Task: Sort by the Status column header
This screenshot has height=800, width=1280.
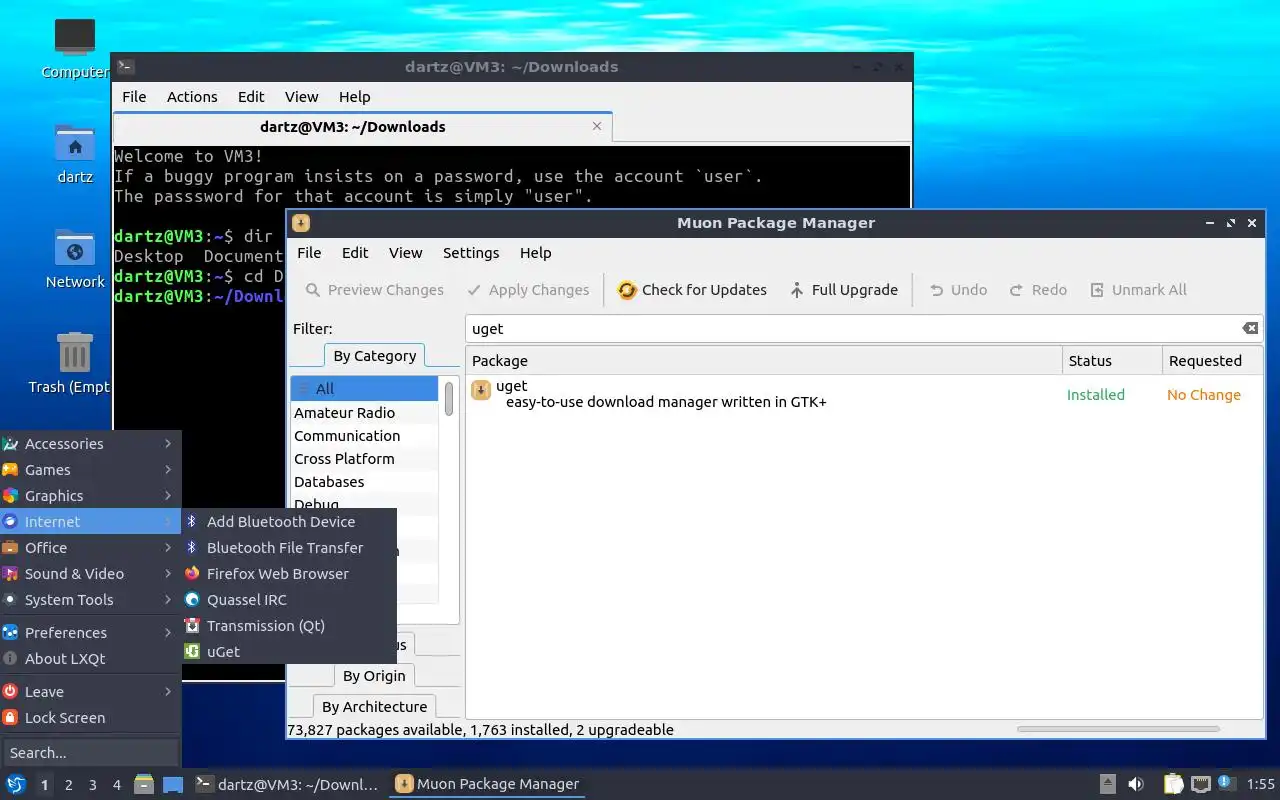Action: point(1112,361)
